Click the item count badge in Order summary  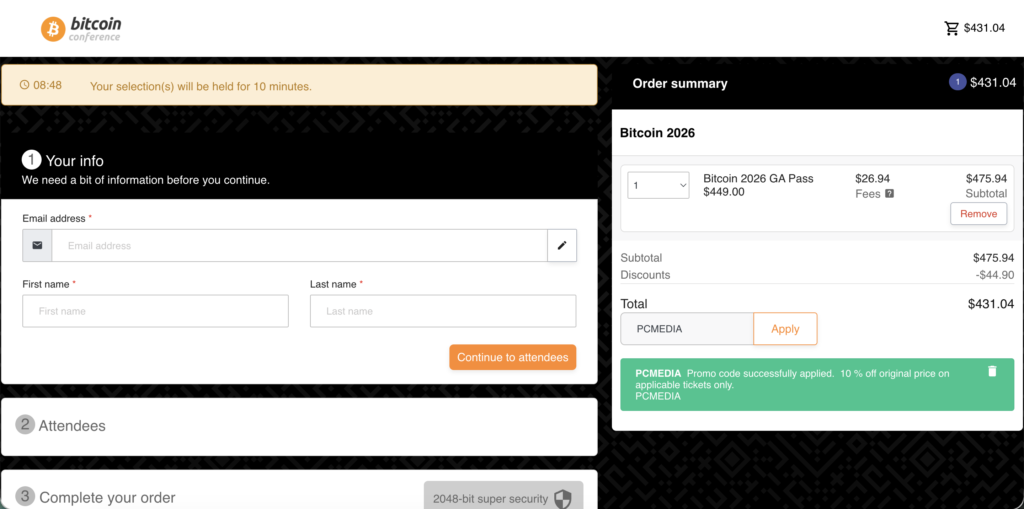(x=957, y=83)
